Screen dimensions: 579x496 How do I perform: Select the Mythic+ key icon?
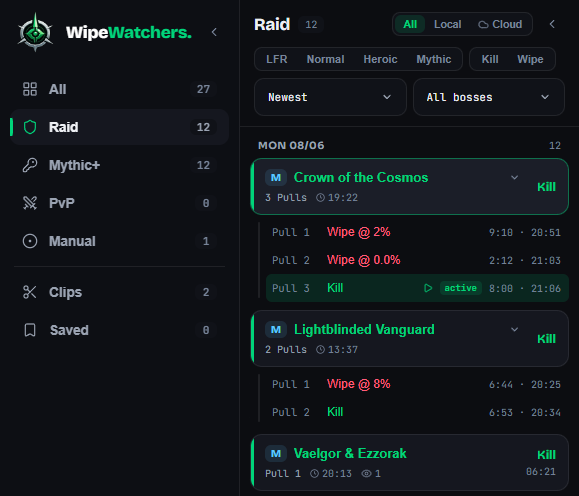pyautogui.click(x=30, y=165)
